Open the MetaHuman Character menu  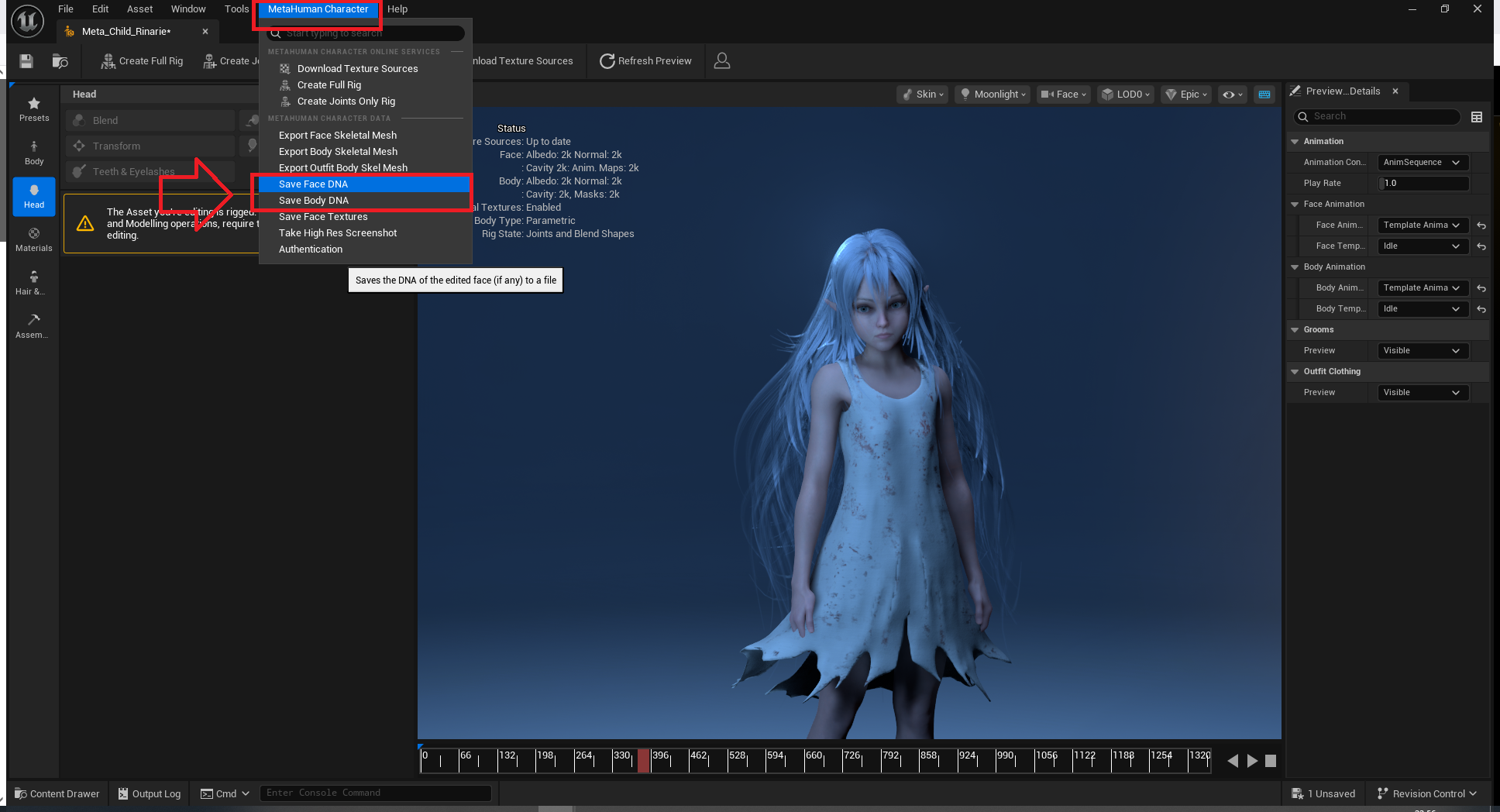click(318, 9)
